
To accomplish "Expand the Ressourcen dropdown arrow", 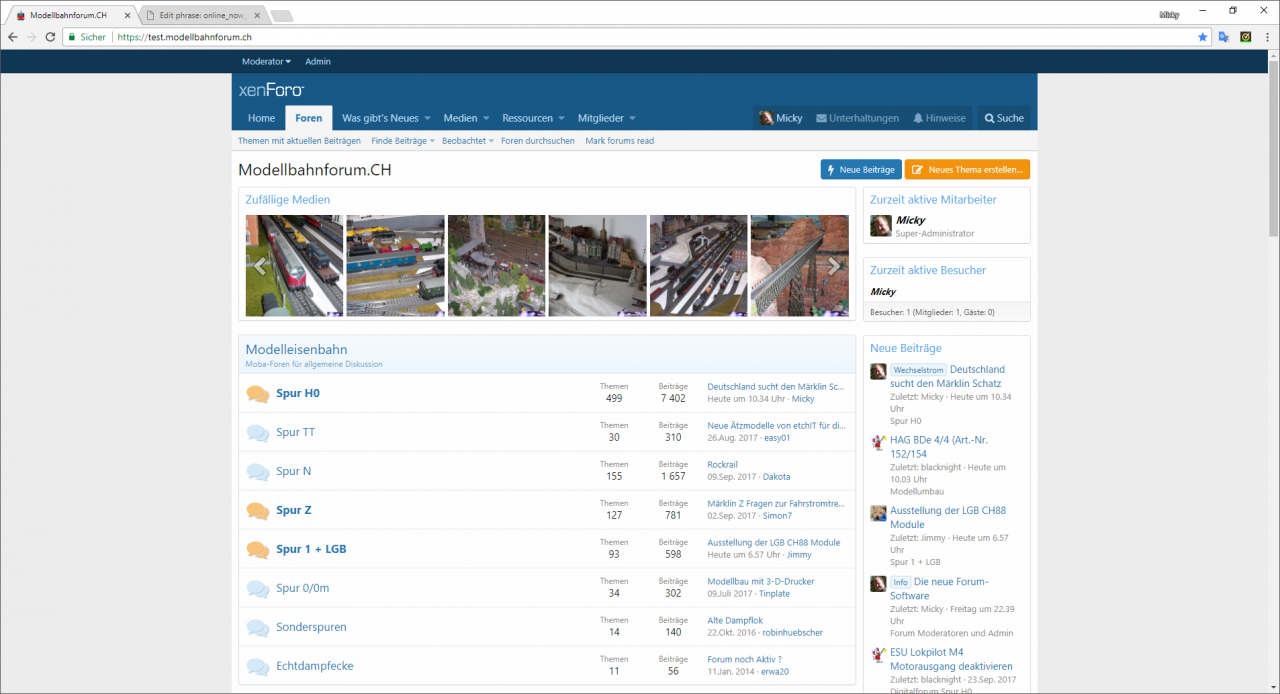I will pyautogui.click(x=561, y=118).
